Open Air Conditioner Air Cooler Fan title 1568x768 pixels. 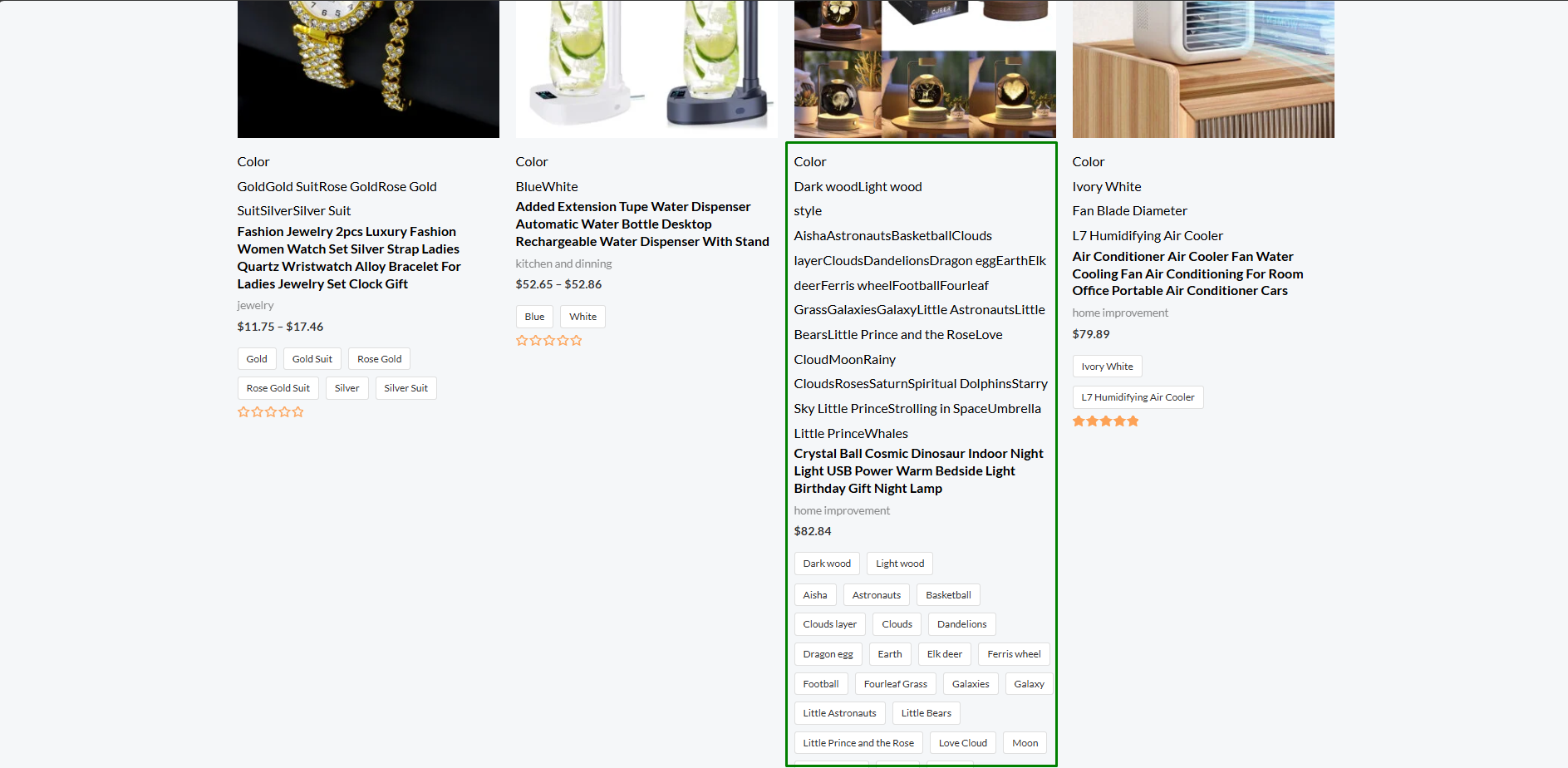(1187, 273)
